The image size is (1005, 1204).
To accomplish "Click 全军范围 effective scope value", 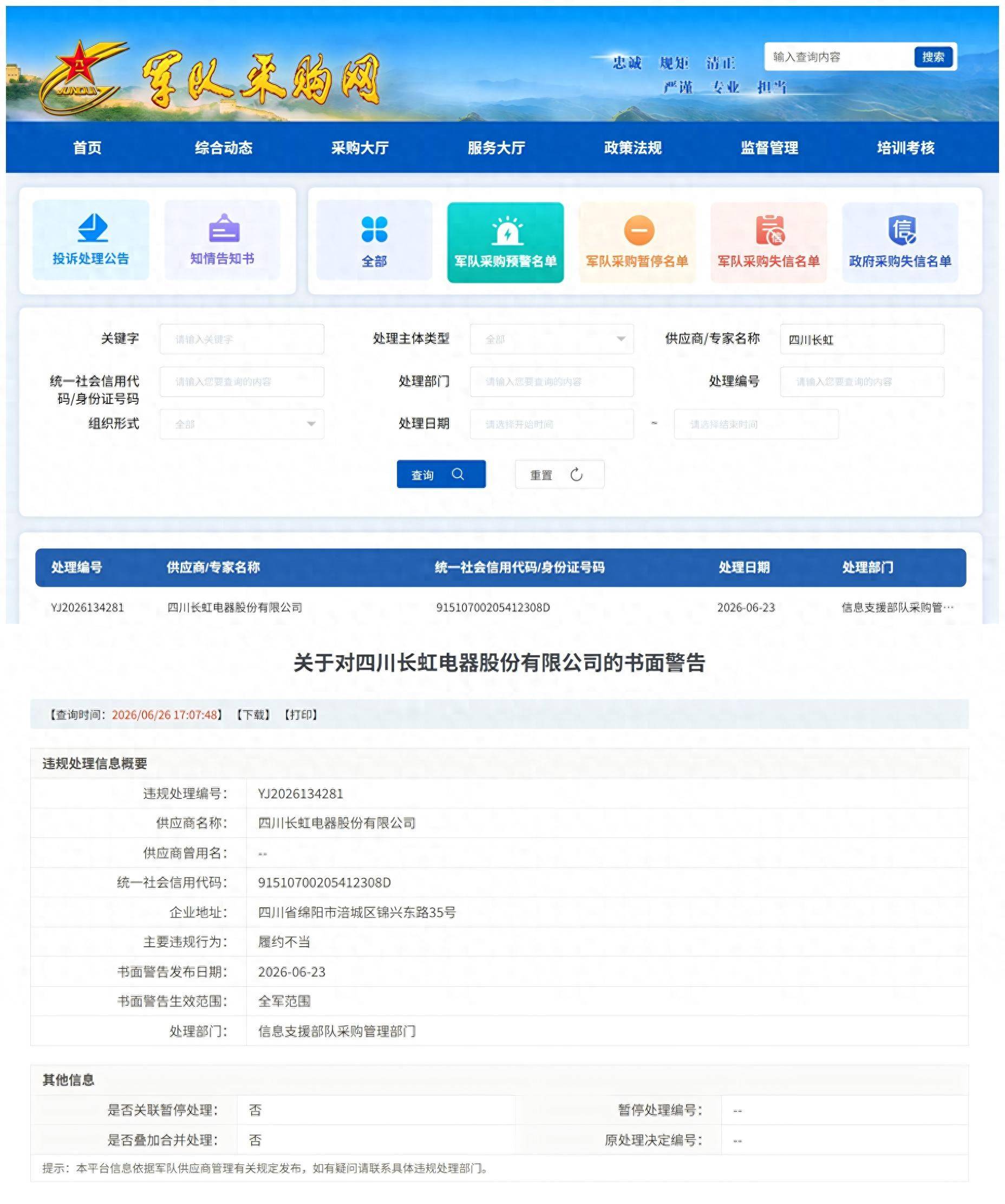I will pos(284,1001).
